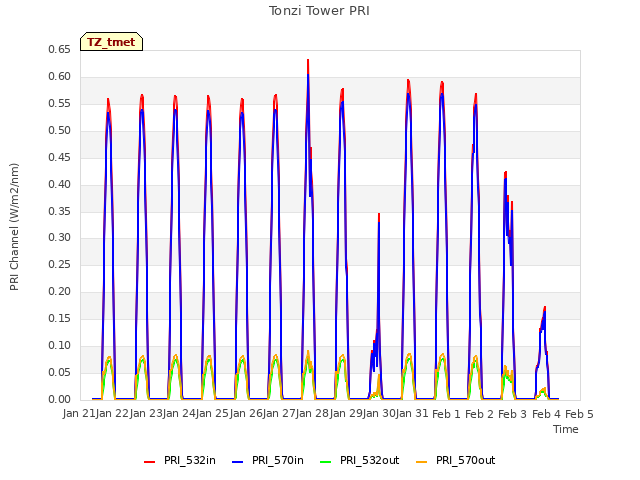Screen dimensions: 640x480
Task: Click the 0.30 y-axis tick label
Action: pyautogui.click(x=59, y=238)
